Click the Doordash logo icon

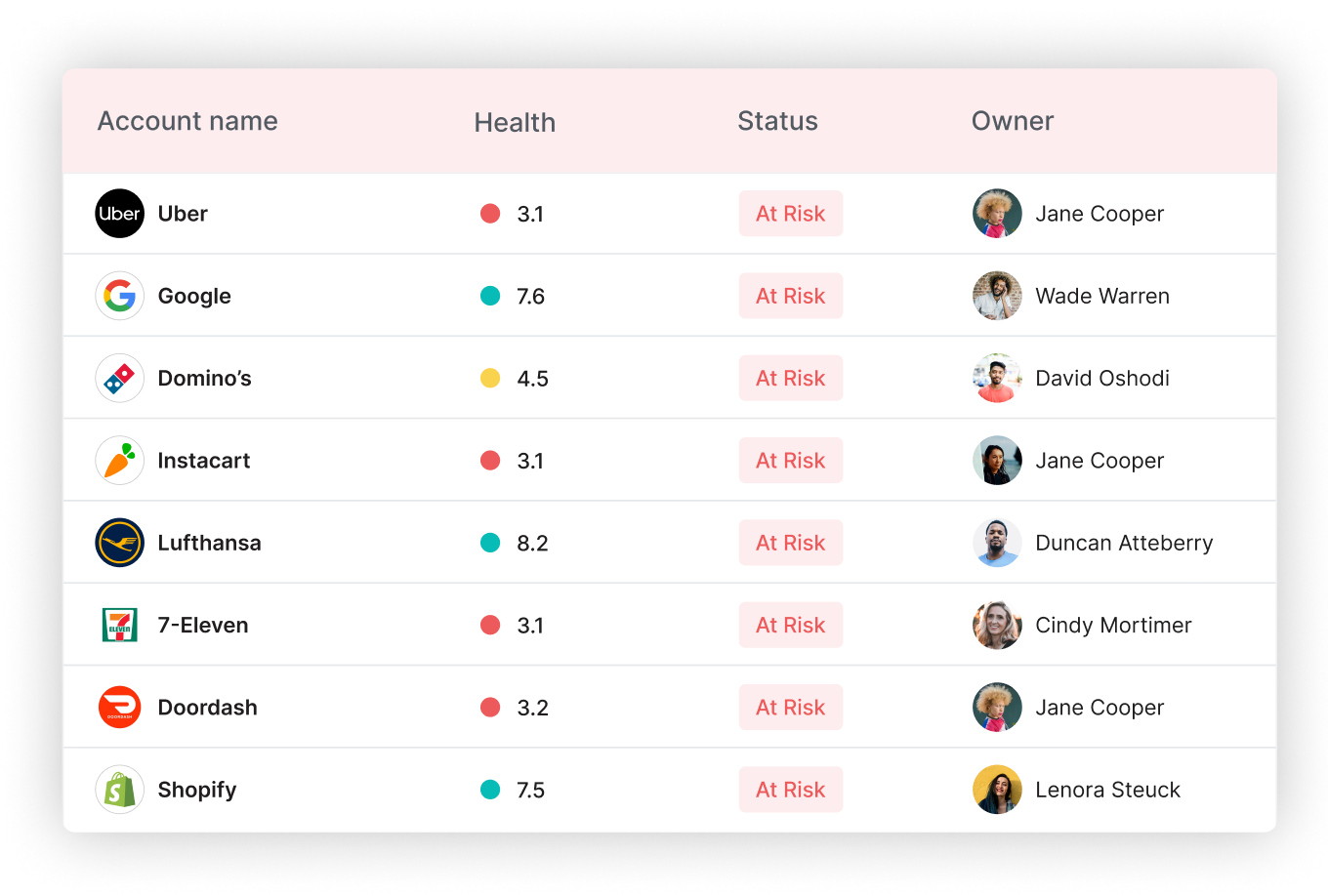pyautogui.click(x=119, y=708)
